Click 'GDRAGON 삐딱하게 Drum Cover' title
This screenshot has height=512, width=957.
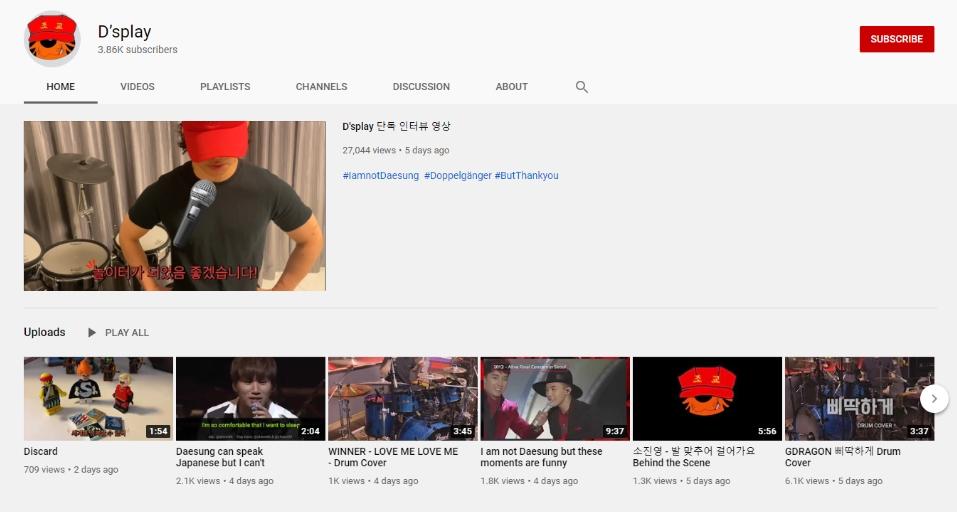pos(843,457)
